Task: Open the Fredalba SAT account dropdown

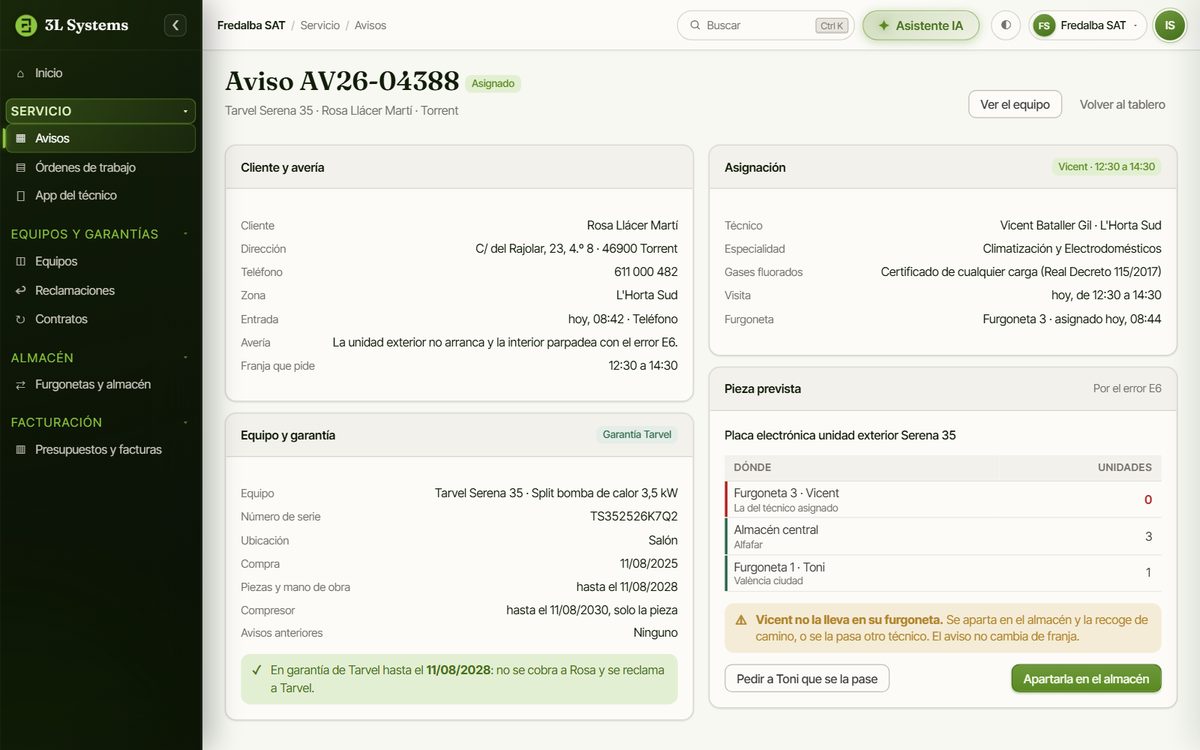Action: [x=1088, y=25]
